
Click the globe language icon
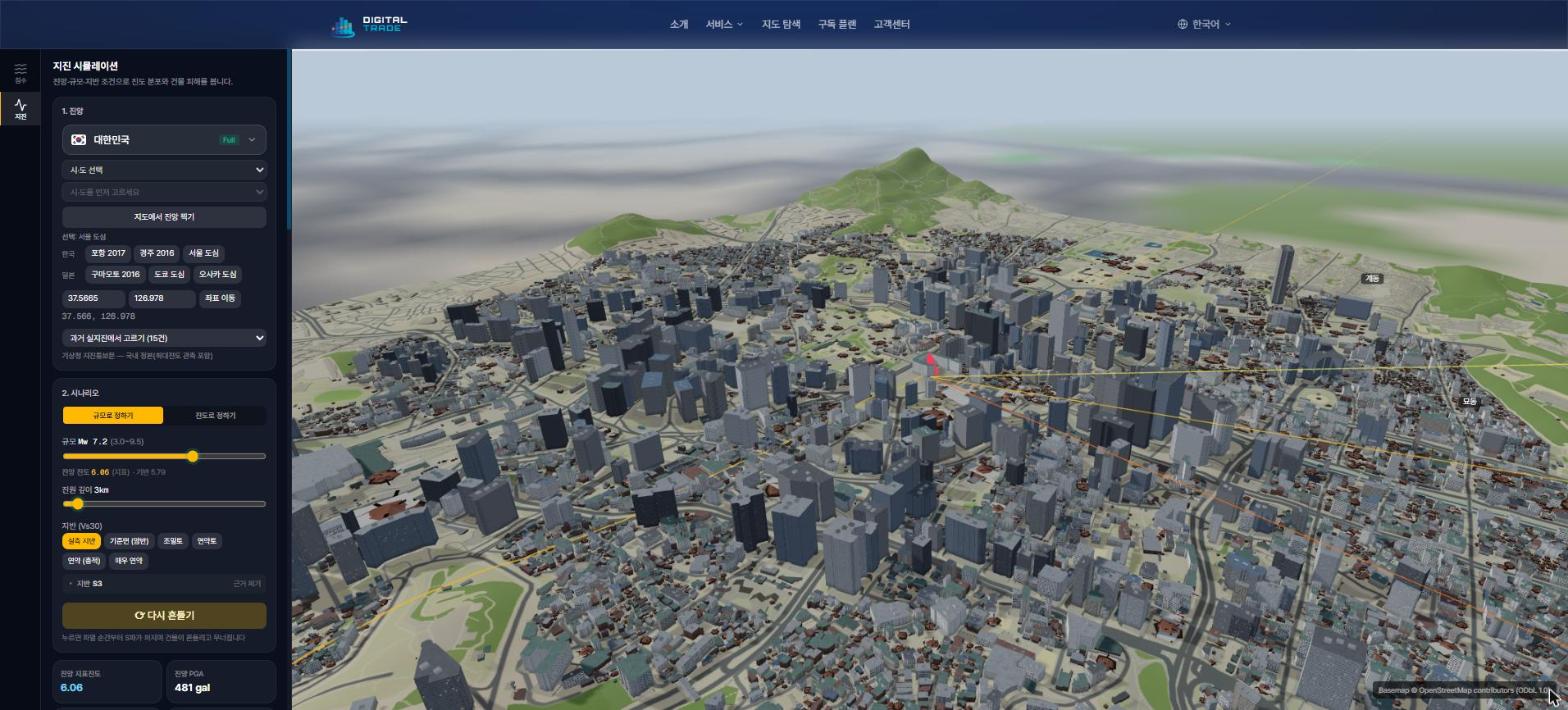(1182, 24)
